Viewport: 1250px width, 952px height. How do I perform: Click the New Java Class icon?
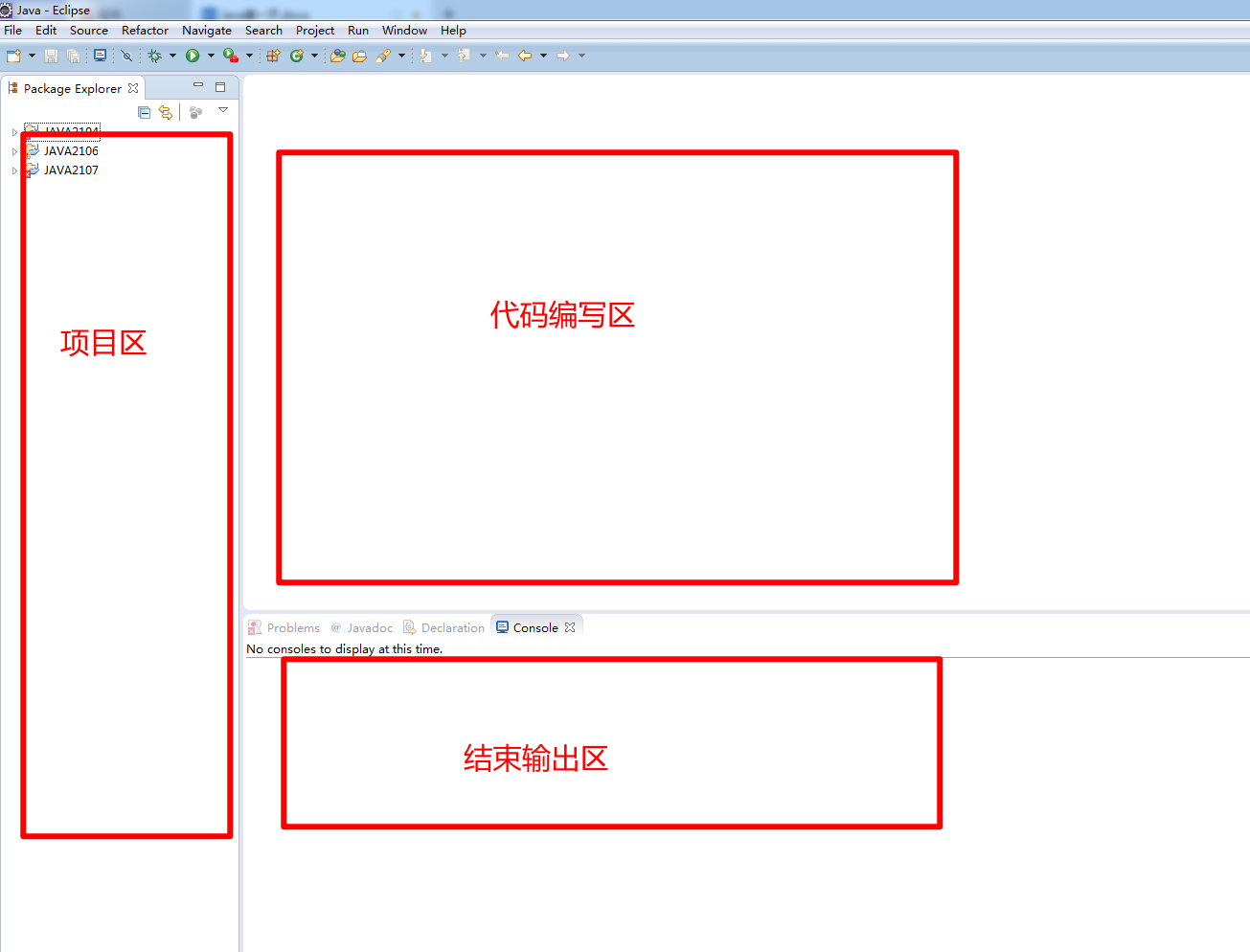(x=297, y=56)
